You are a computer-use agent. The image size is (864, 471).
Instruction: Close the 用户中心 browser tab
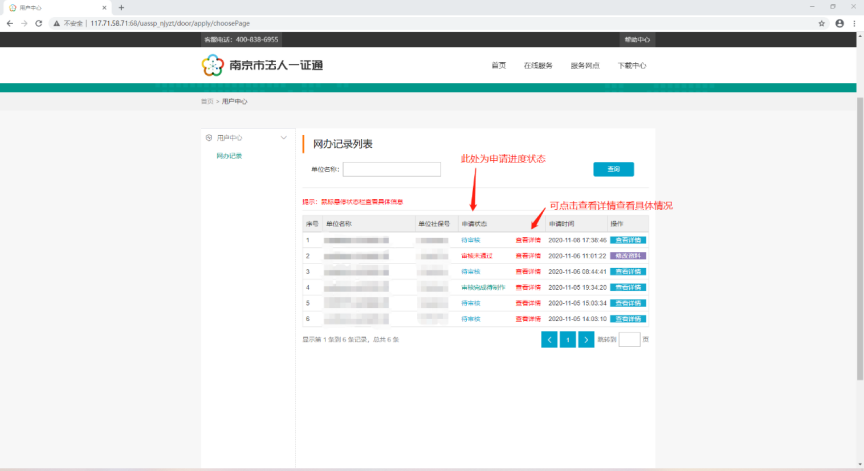pyautogui.click(x=104, y=7)
